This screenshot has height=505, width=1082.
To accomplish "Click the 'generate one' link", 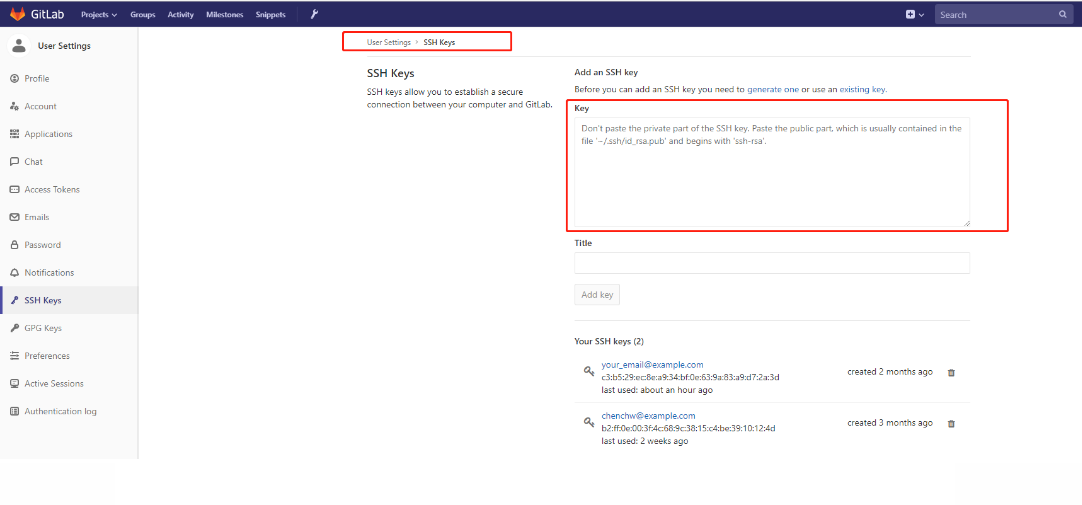I will (773, 90).
